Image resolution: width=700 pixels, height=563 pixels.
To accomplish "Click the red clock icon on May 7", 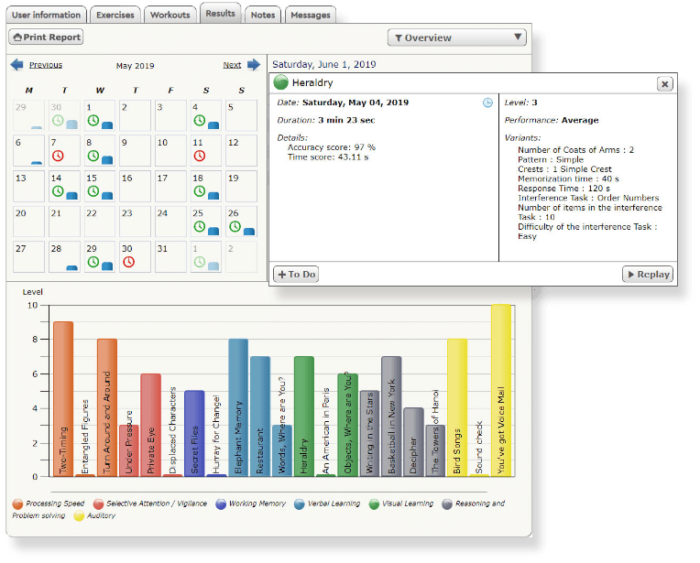I will [58, 156].
